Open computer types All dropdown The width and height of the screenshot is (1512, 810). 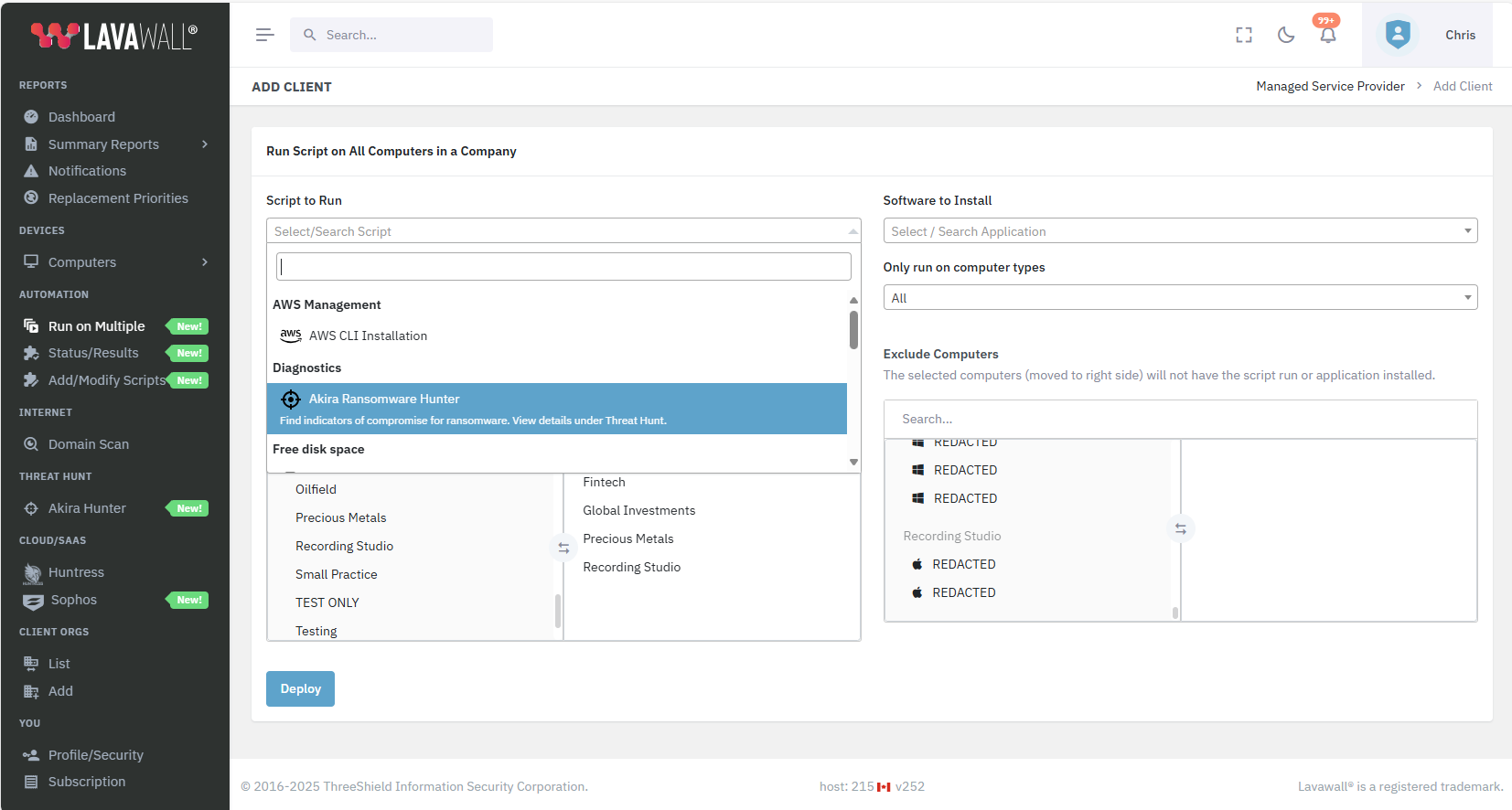click(1180, 298)
